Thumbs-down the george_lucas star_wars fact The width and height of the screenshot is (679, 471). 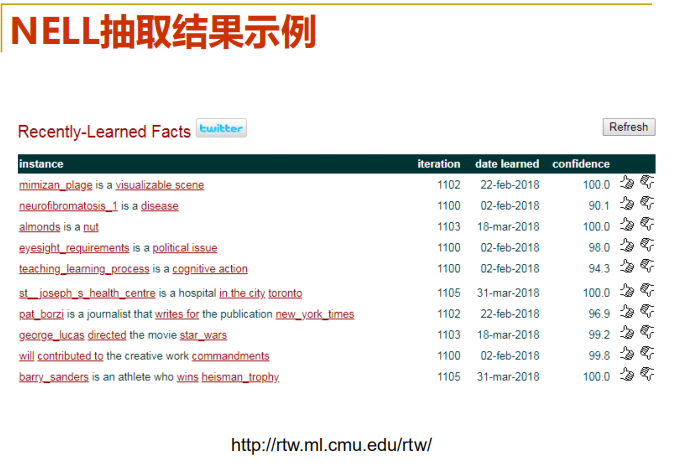pyautogui.click(x=647, y=333)
